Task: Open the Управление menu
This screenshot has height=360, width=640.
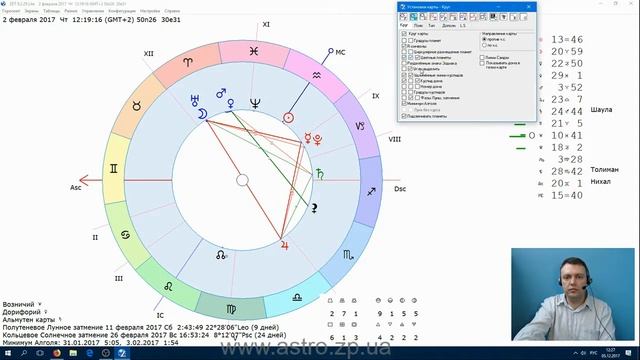Action: point(93,11)
